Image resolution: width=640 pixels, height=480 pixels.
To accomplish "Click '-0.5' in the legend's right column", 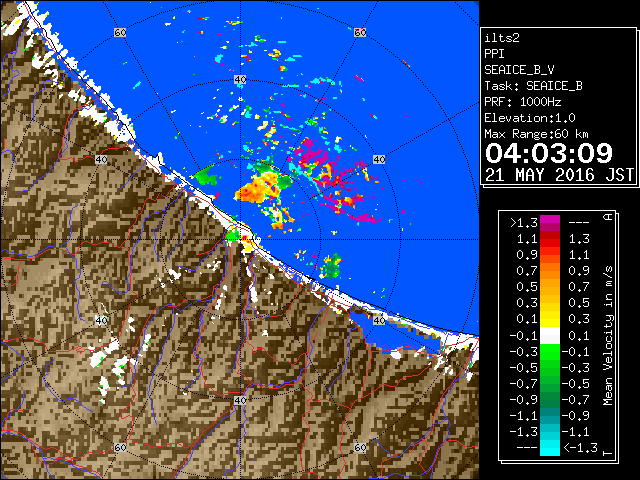I will [576, 384].
